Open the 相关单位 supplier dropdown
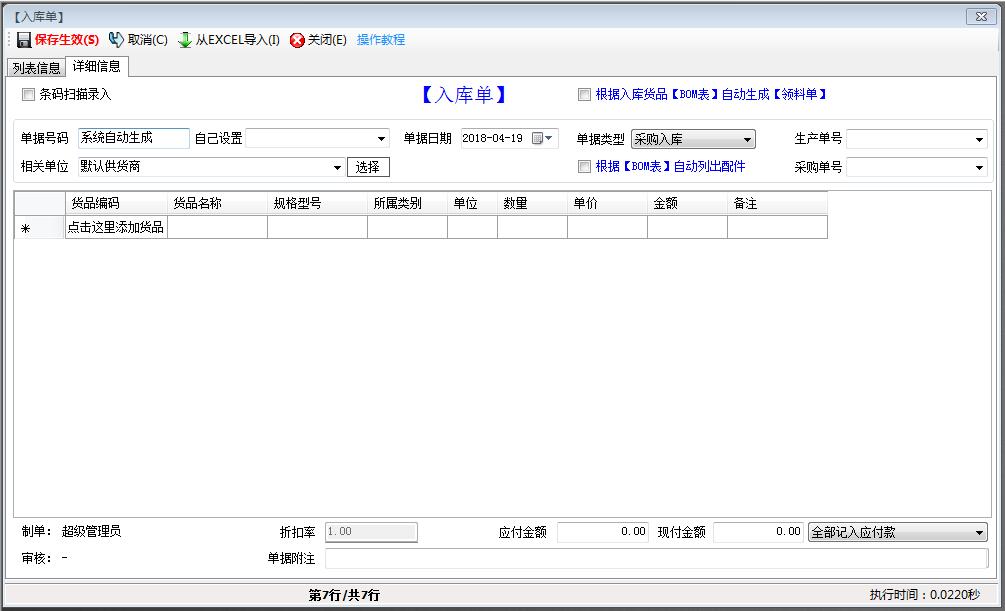The image size is (1005, 611). pos(338,168)
